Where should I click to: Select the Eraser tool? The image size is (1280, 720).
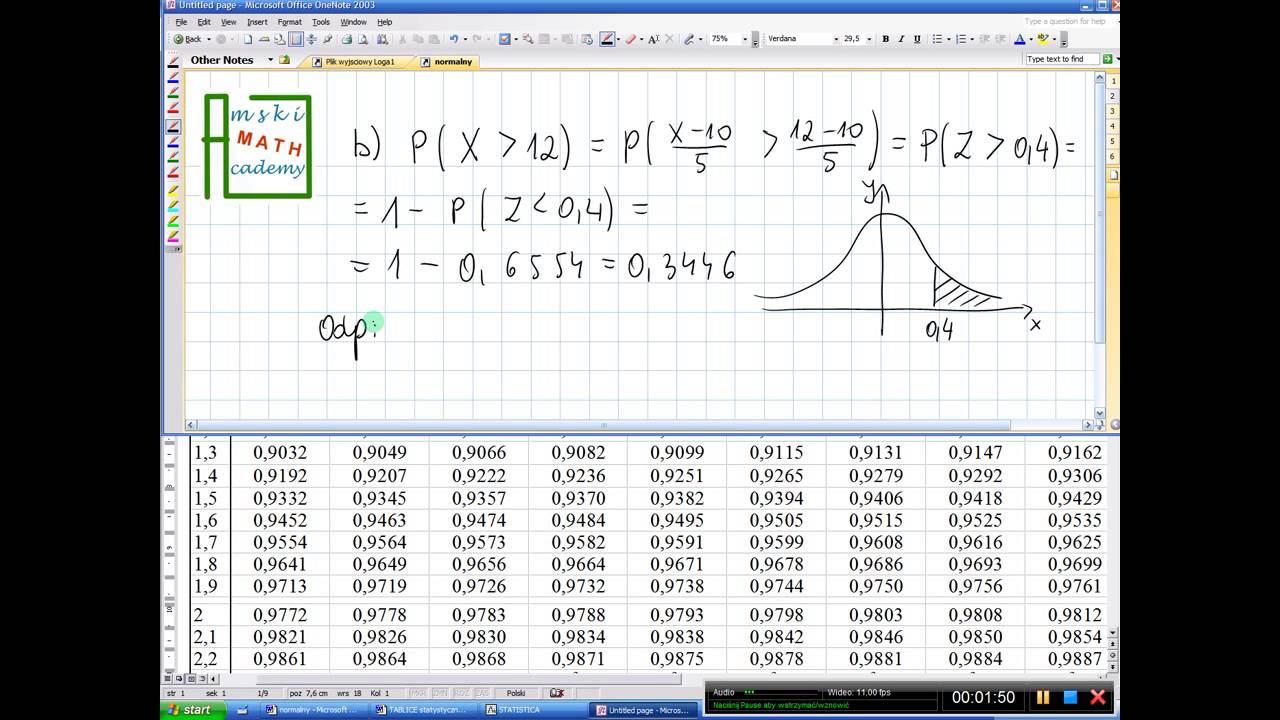click(630, 39)
